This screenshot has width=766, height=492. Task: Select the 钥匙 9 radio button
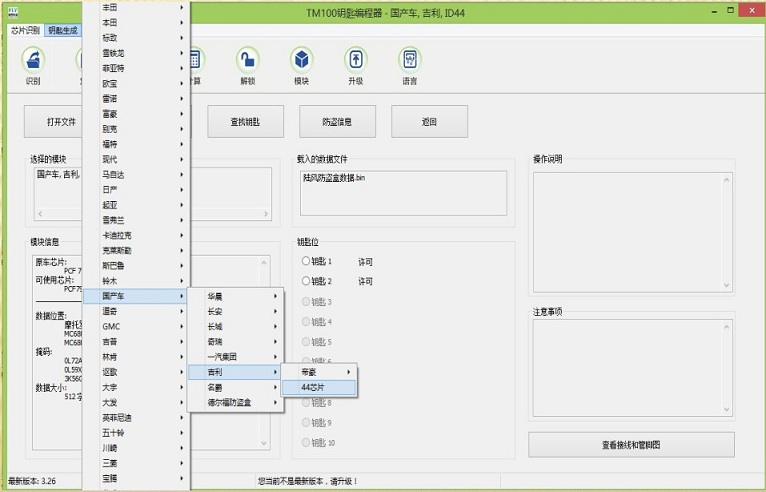tap(306, 422)
